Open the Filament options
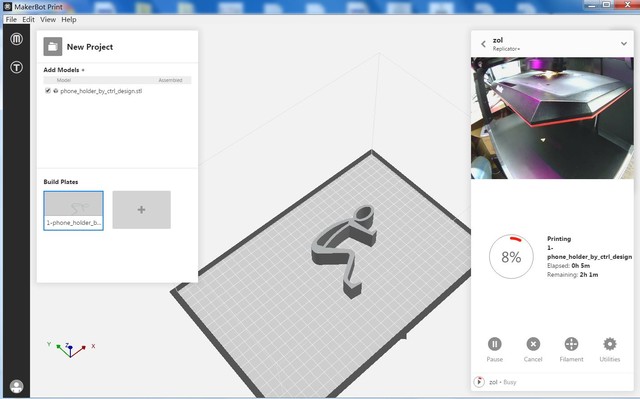The image size is (640, 399). (x=571, y=344)
